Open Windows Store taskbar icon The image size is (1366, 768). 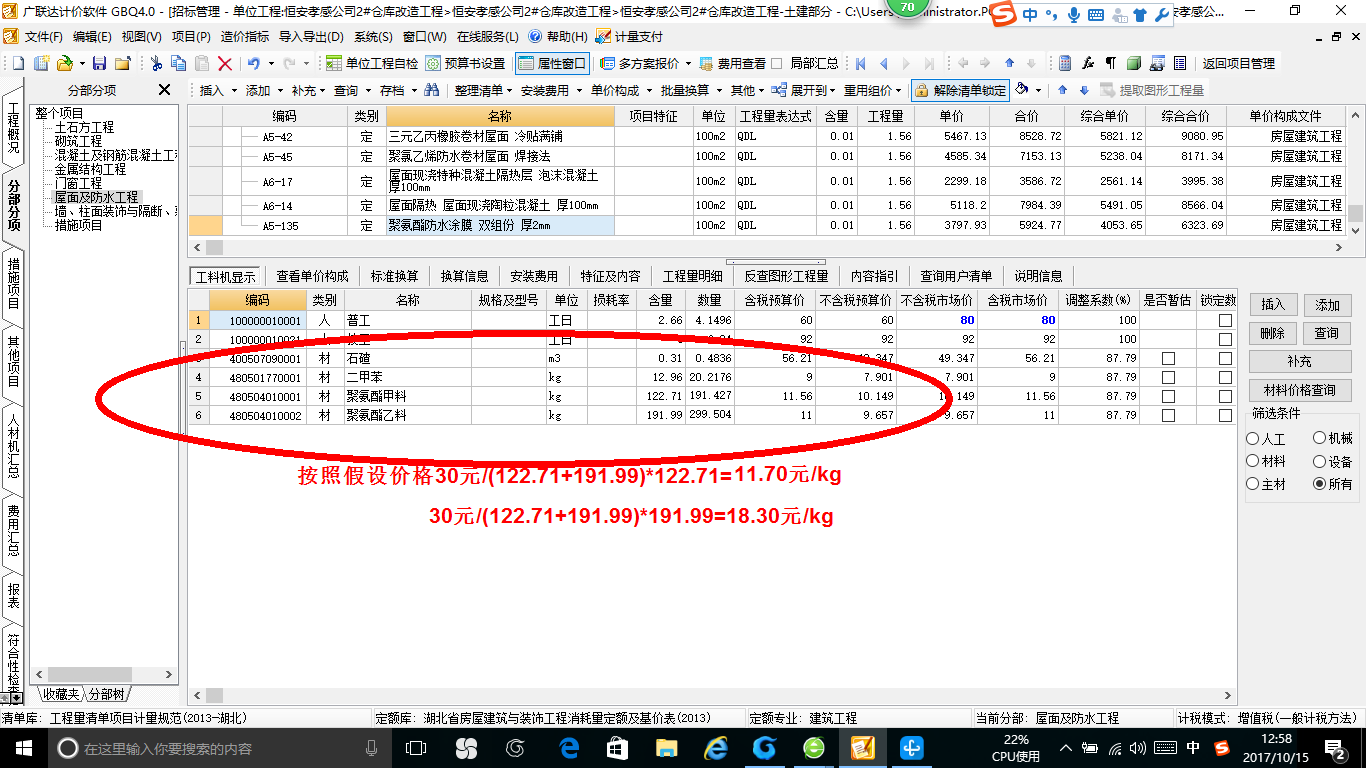(617, 748)
